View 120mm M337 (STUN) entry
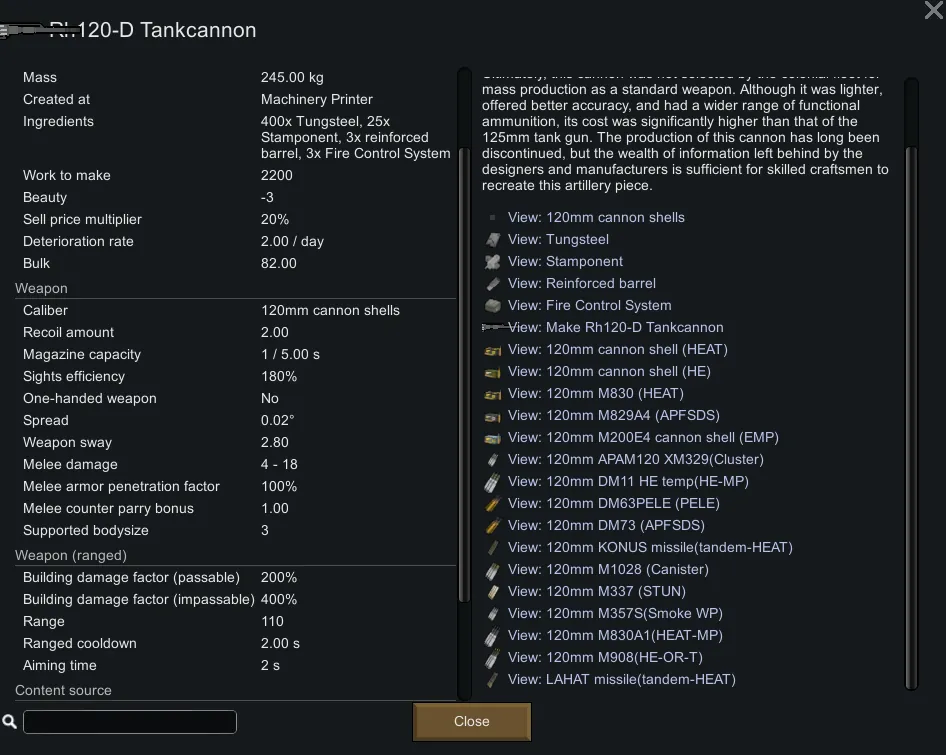This screenshot has width=946, height=755. tap(596, 592)
